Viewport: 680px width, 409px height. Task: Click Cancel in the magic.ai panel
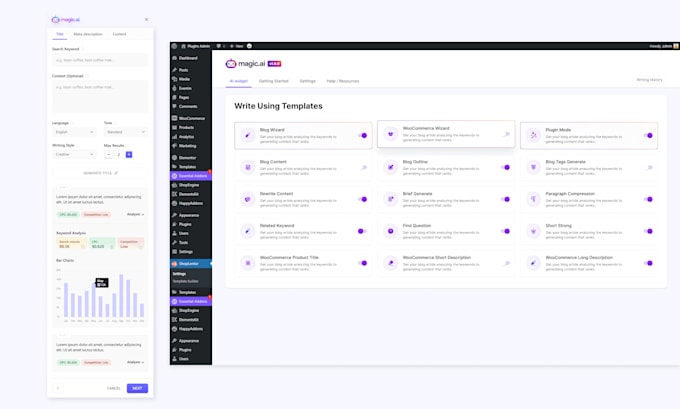coord(114,388)
